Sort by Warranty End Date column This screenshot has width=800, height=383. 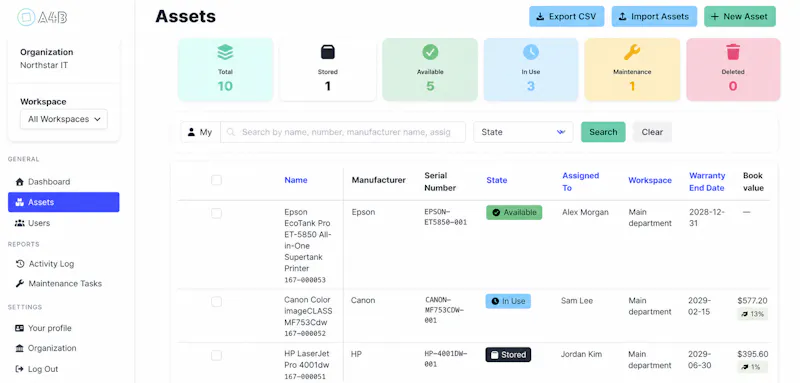point(707,182)
